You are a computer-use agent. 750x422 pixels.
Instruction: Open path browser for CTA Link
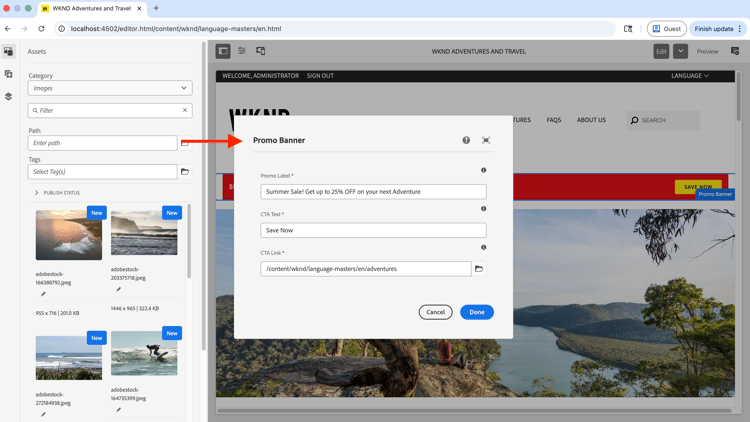click(479, 269)
